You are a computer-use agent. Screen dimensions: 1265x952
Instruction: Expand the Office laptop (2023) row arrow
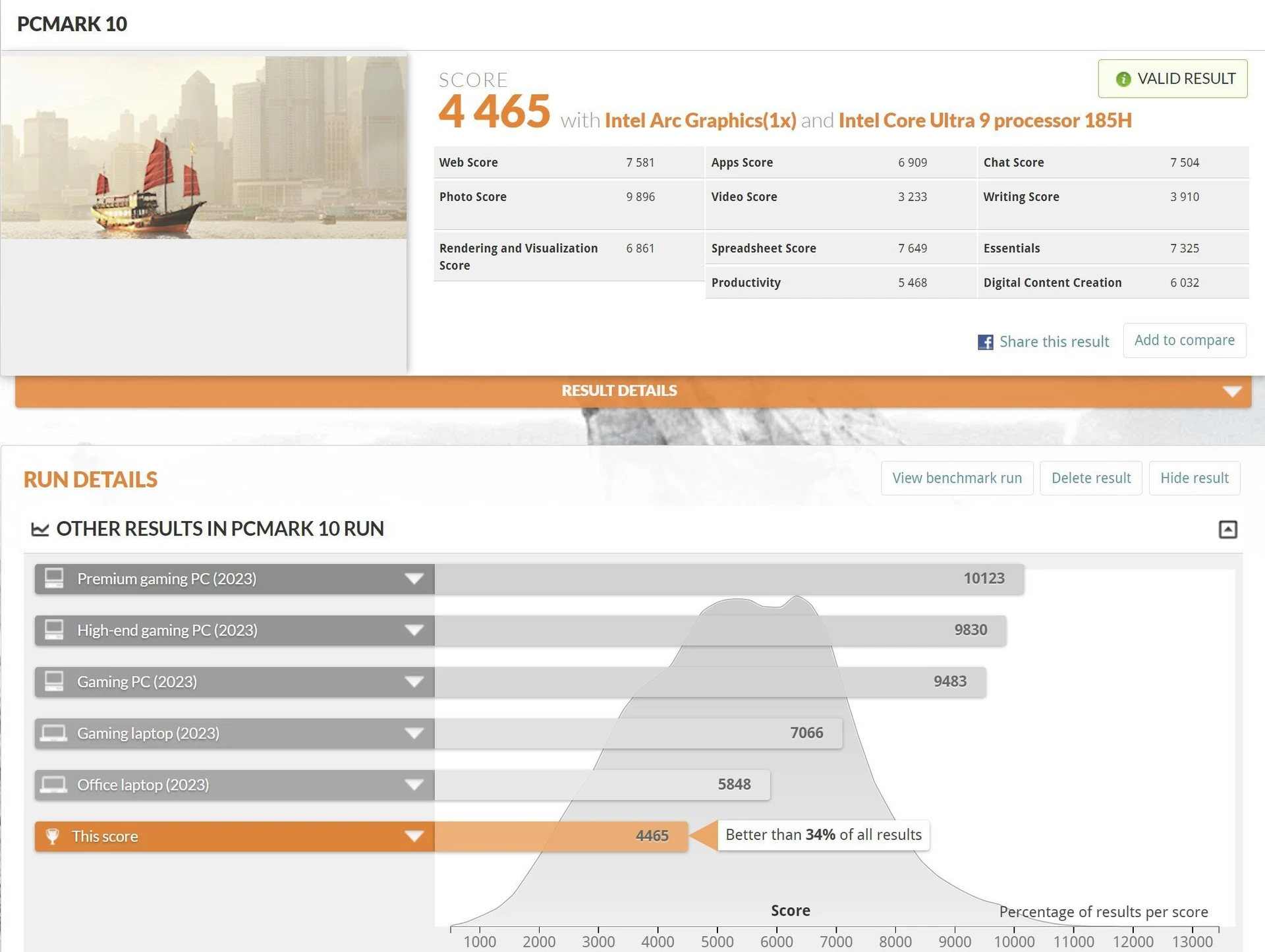(414, 785)
